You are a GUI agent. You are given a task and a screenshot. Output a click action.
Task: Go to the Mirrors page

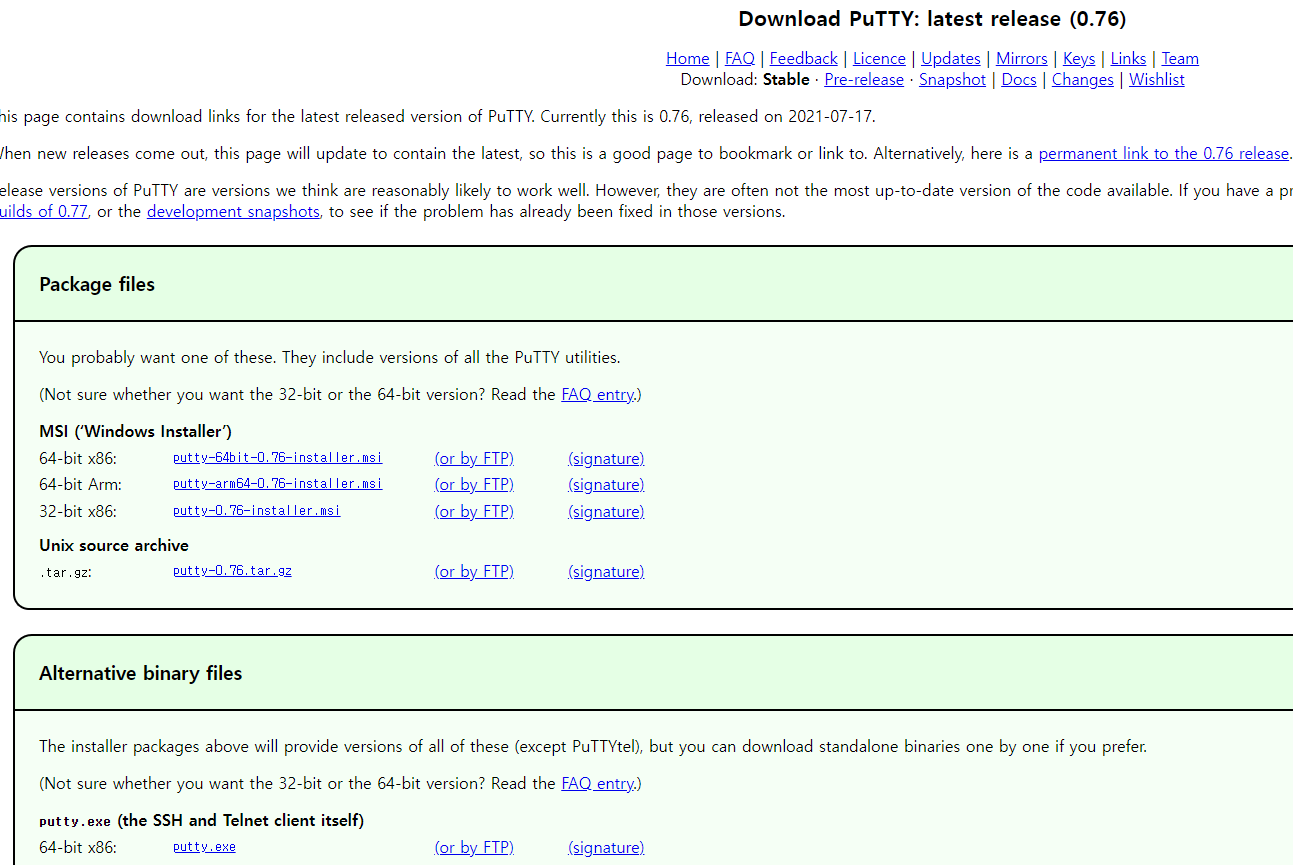click(1022, 58)
